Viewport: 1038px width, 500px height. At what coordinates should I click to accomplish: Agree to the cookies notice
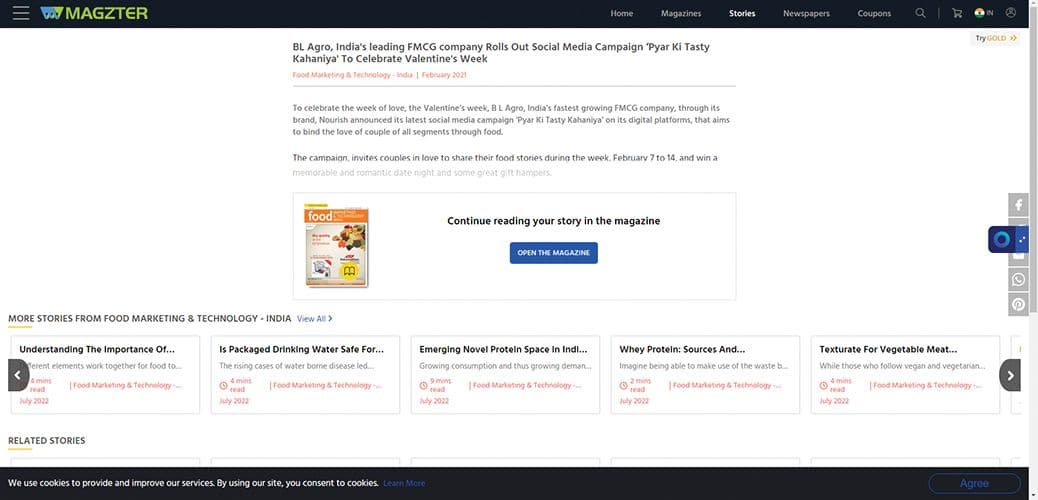[x=974, y=483]
